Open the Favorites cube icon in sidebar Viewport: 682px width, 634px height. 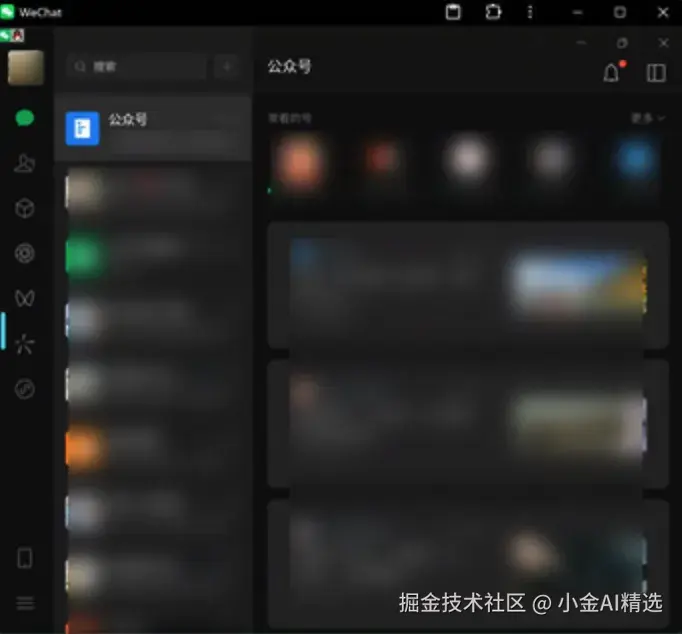click(x=25, y=208)
